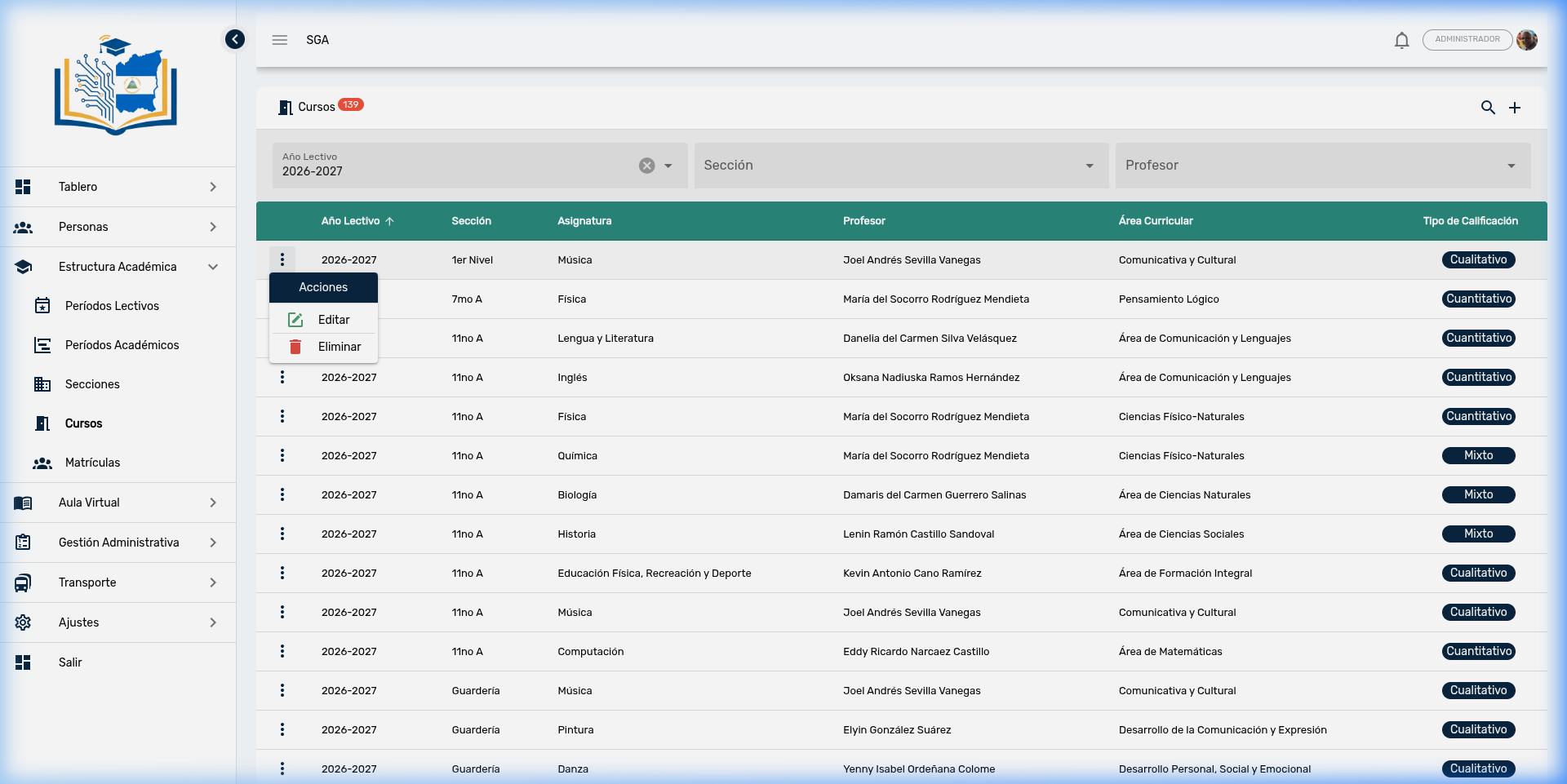Go to Matrículas in the sidebar
The width and height of the screenshot is (1567, 784).
92,463
